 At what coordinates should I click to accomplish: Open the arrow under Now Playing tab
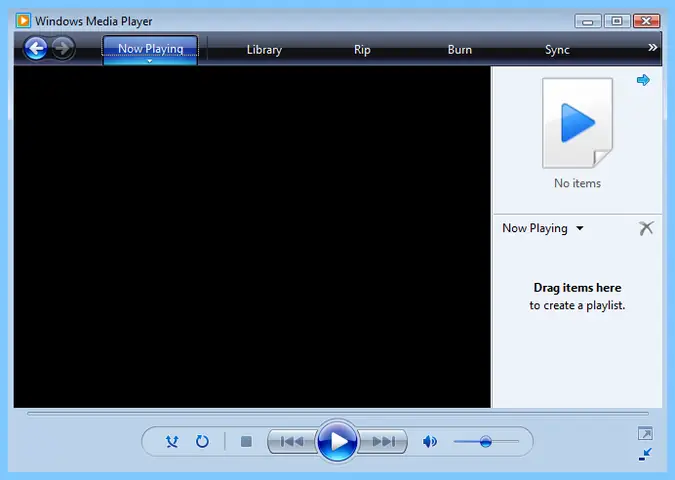pos(150,61)
